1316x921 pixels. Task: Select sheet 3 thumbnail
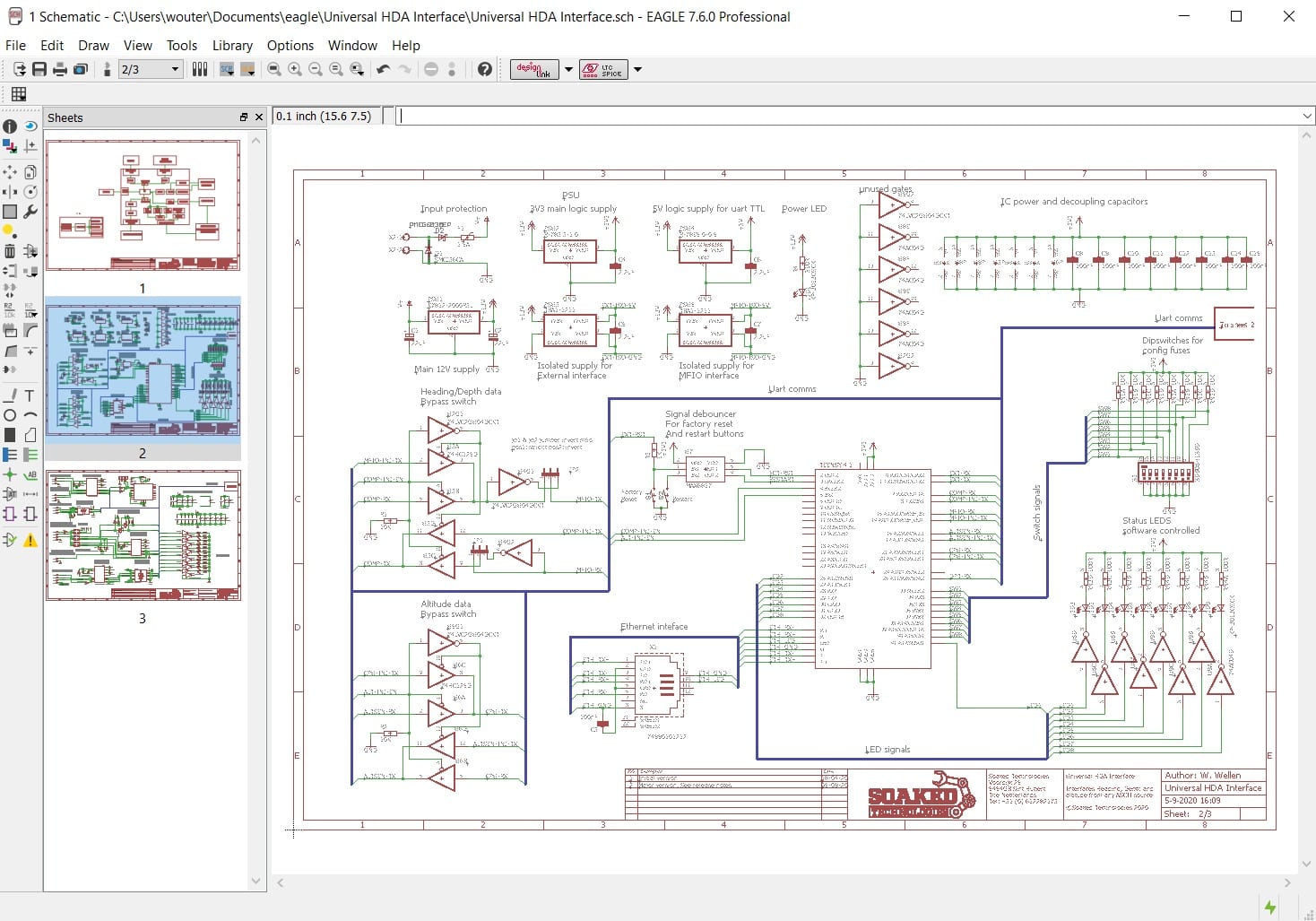pos(143,535)
